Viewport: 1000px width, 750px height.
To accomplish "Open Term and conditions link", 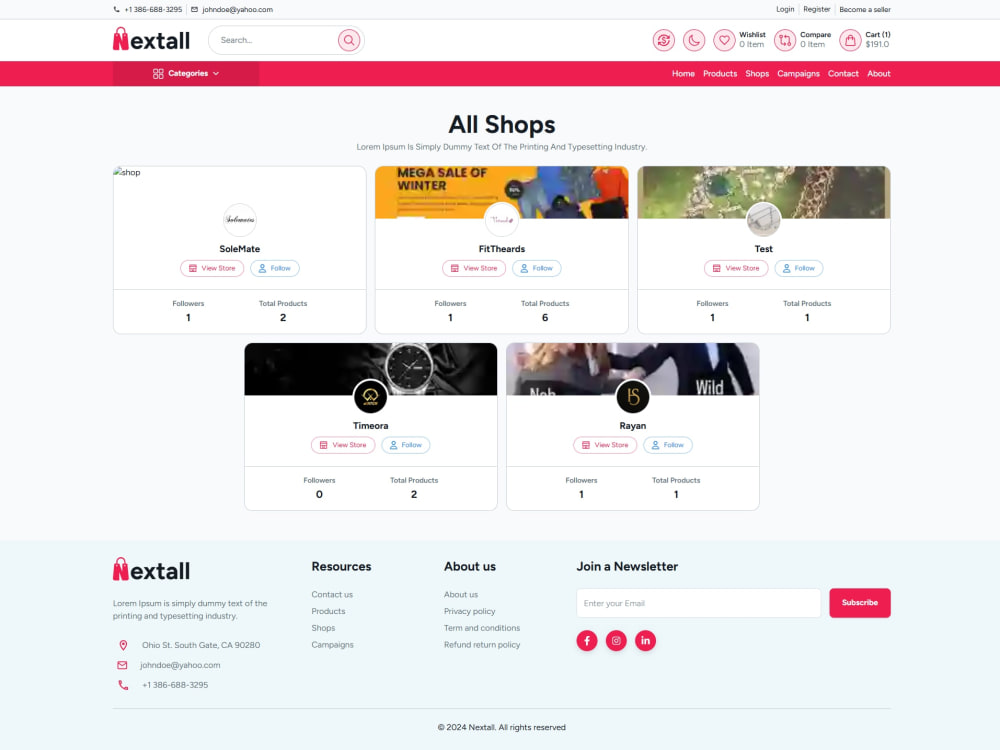I will pyautogui.click(x=482, y=628).
